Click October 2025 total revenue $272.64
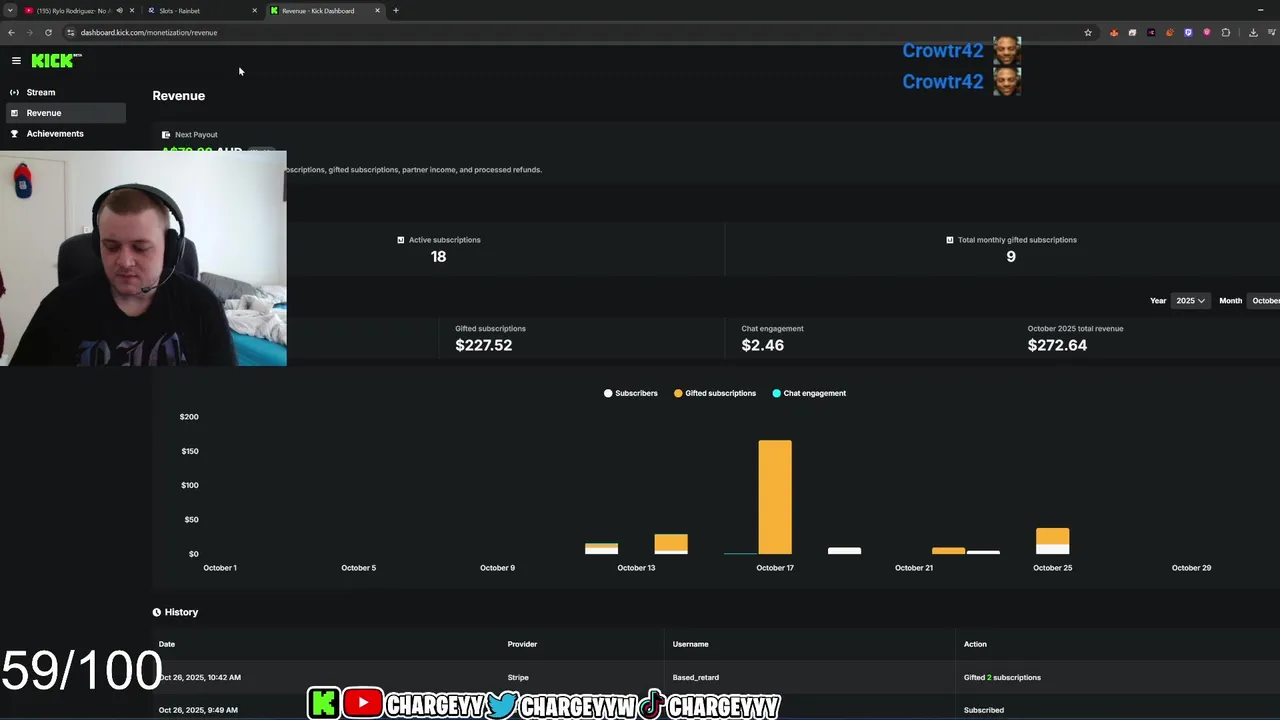Image resolution: width=1280 pixels, height=720 pixels. [x=1057, y=345]
